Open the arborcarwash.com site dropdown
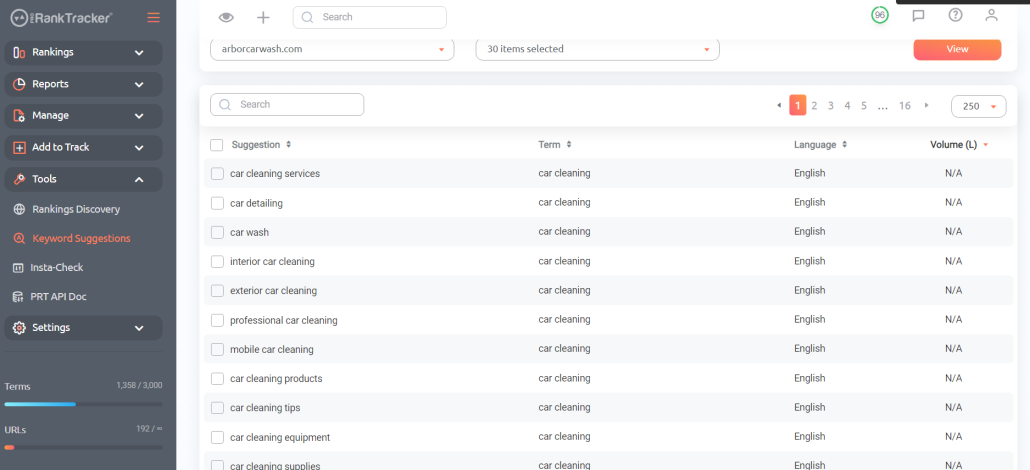 [332, 49]
